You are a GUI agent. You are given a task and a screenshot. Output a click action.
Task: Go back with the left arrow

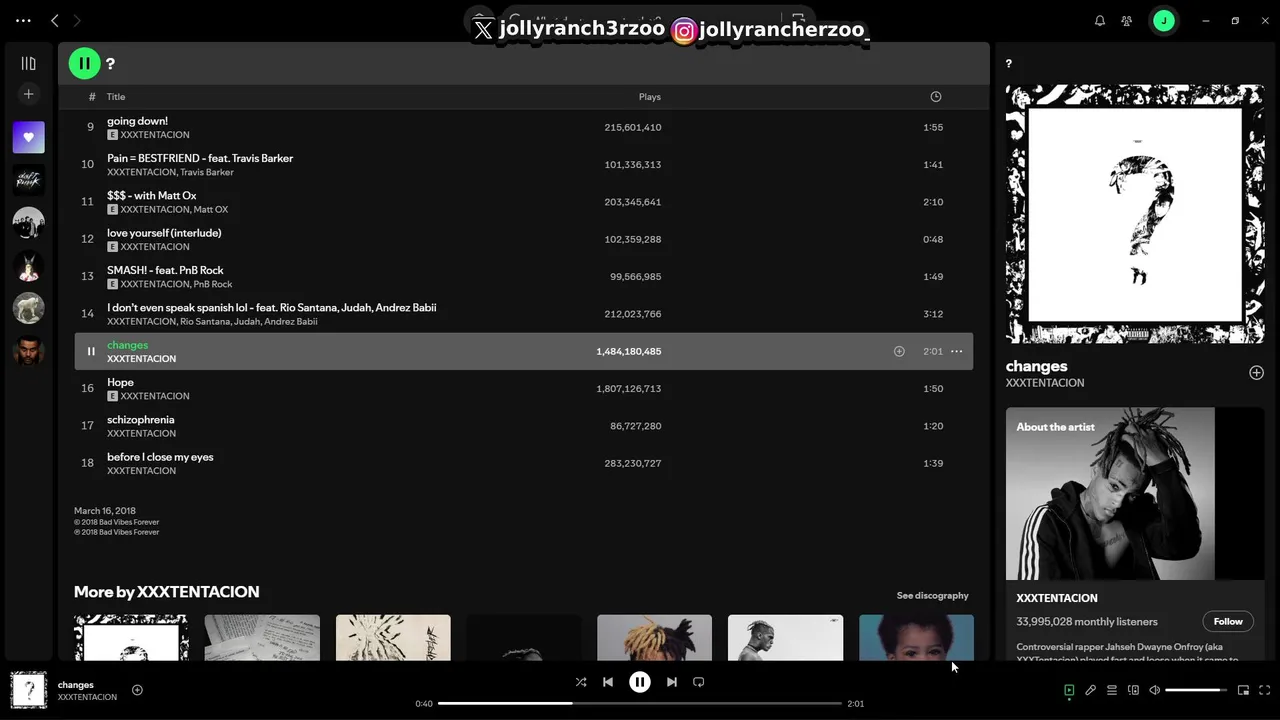(x=55, y=20)
